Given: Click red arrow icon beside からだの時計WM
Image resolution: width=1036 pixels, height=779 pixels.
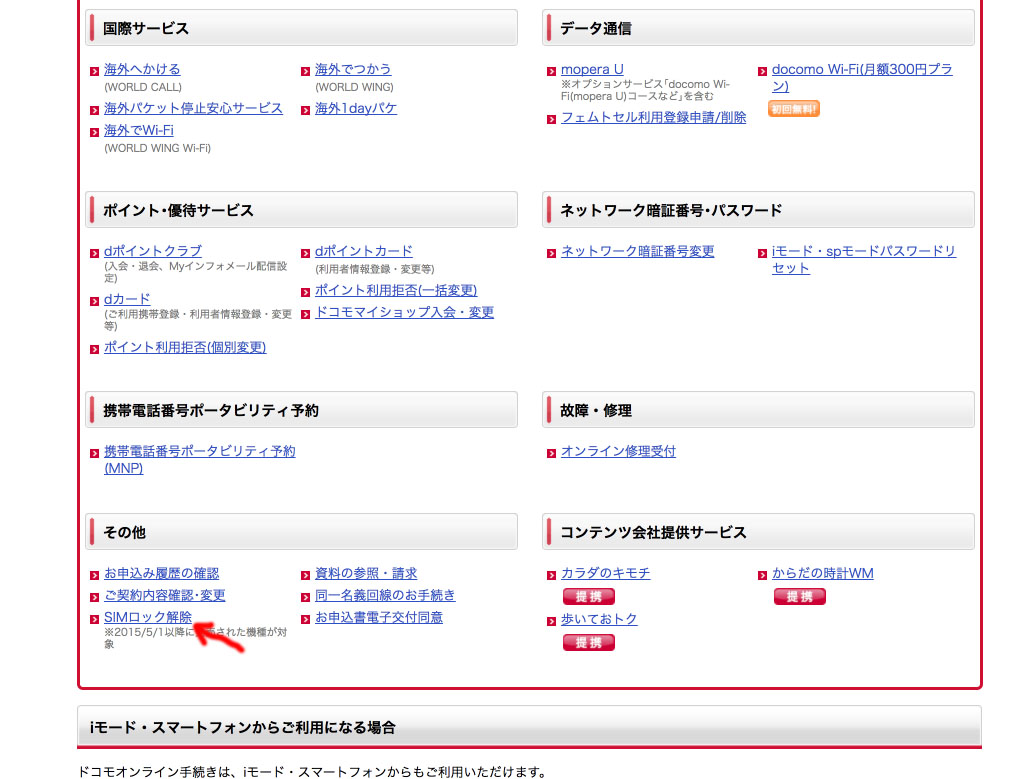Looking at the screenshot, I should [762, 575].
